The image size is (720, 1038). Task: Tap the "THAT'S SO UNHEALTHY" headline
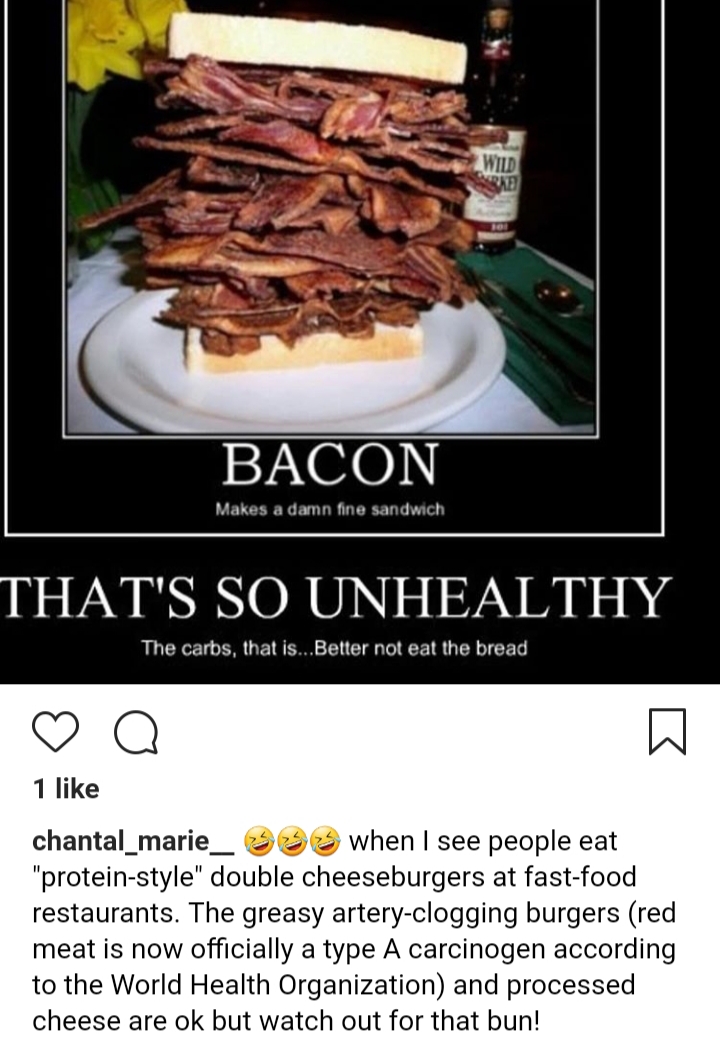tap(336, 596)
